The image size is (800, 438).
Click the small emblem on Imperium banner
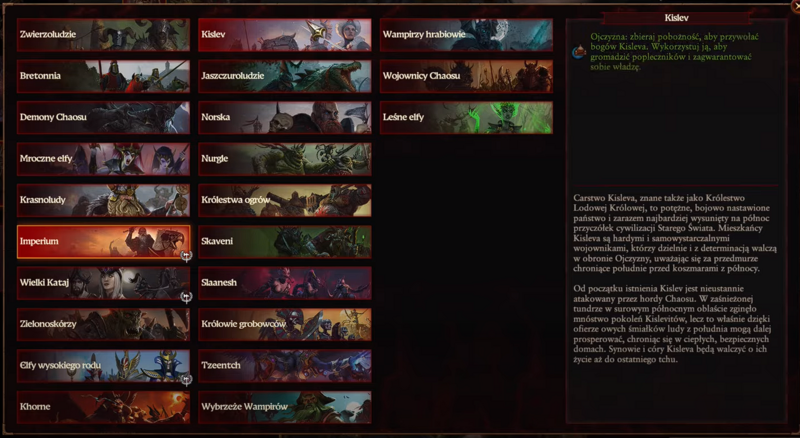[186, 255]
